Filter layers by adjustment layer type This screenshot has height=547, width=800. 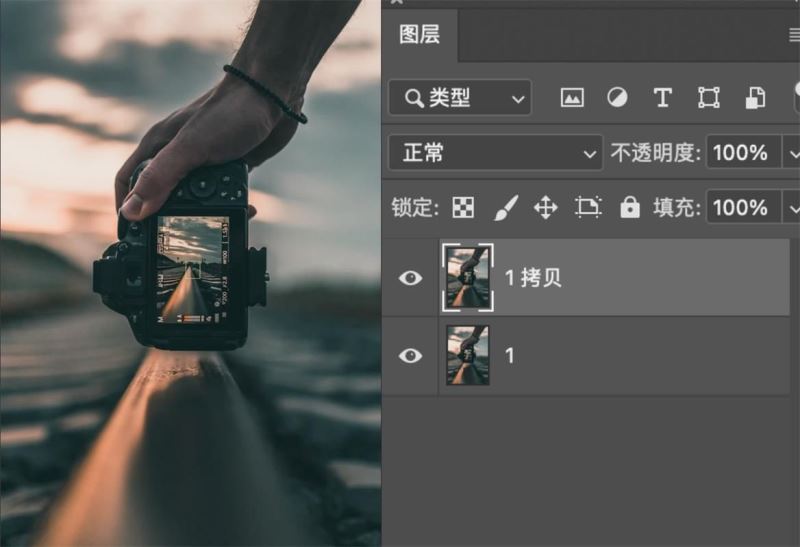(617, 98)
